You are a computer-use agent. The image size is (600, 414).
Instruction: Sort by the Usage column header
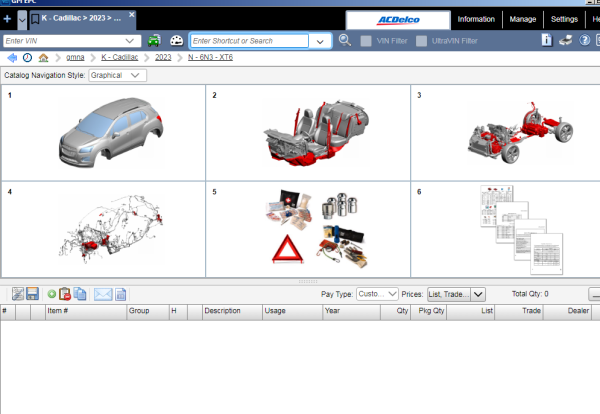(x=292, y=311)
